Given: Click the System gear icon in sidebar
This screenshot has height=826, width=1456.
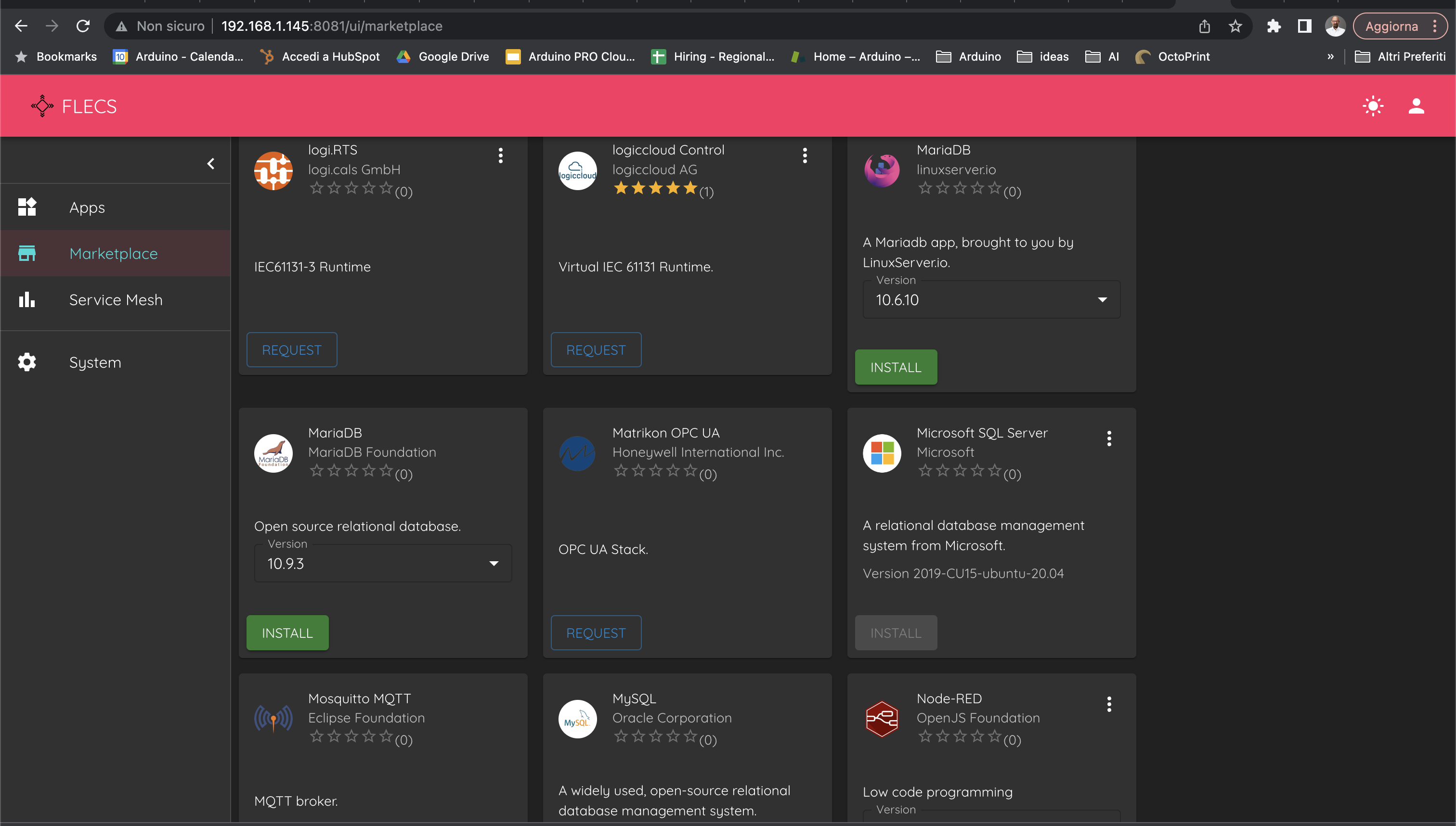Looking at the screenshot, I should click(x=26, y=362).
